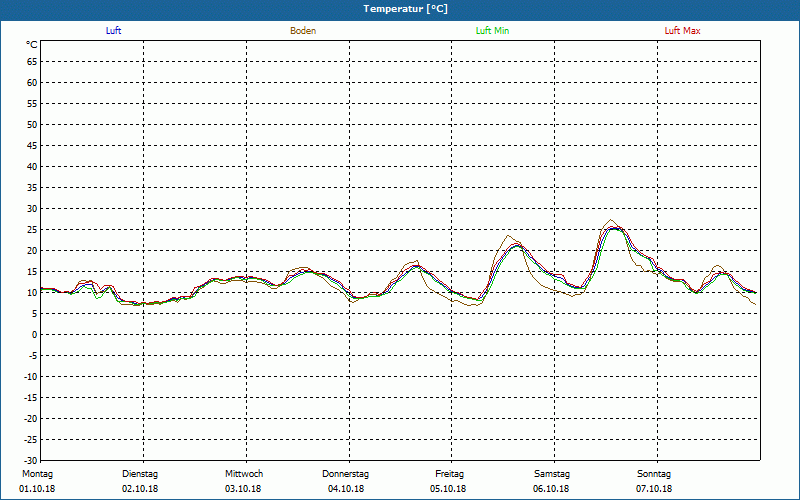Click the '07.10.18' date label
This screenshot has width=800, height=500.
point(654,489)
